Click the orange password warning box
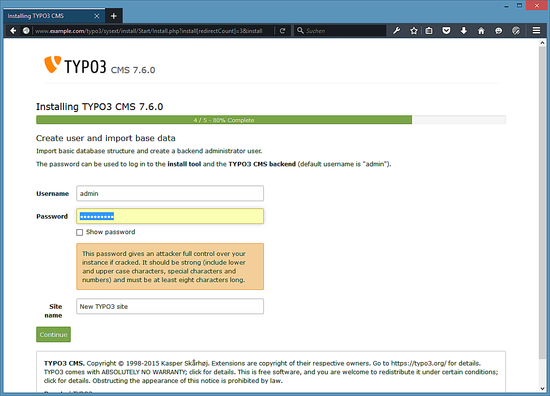This screenshot has height=396, width=550. (170, 267)
